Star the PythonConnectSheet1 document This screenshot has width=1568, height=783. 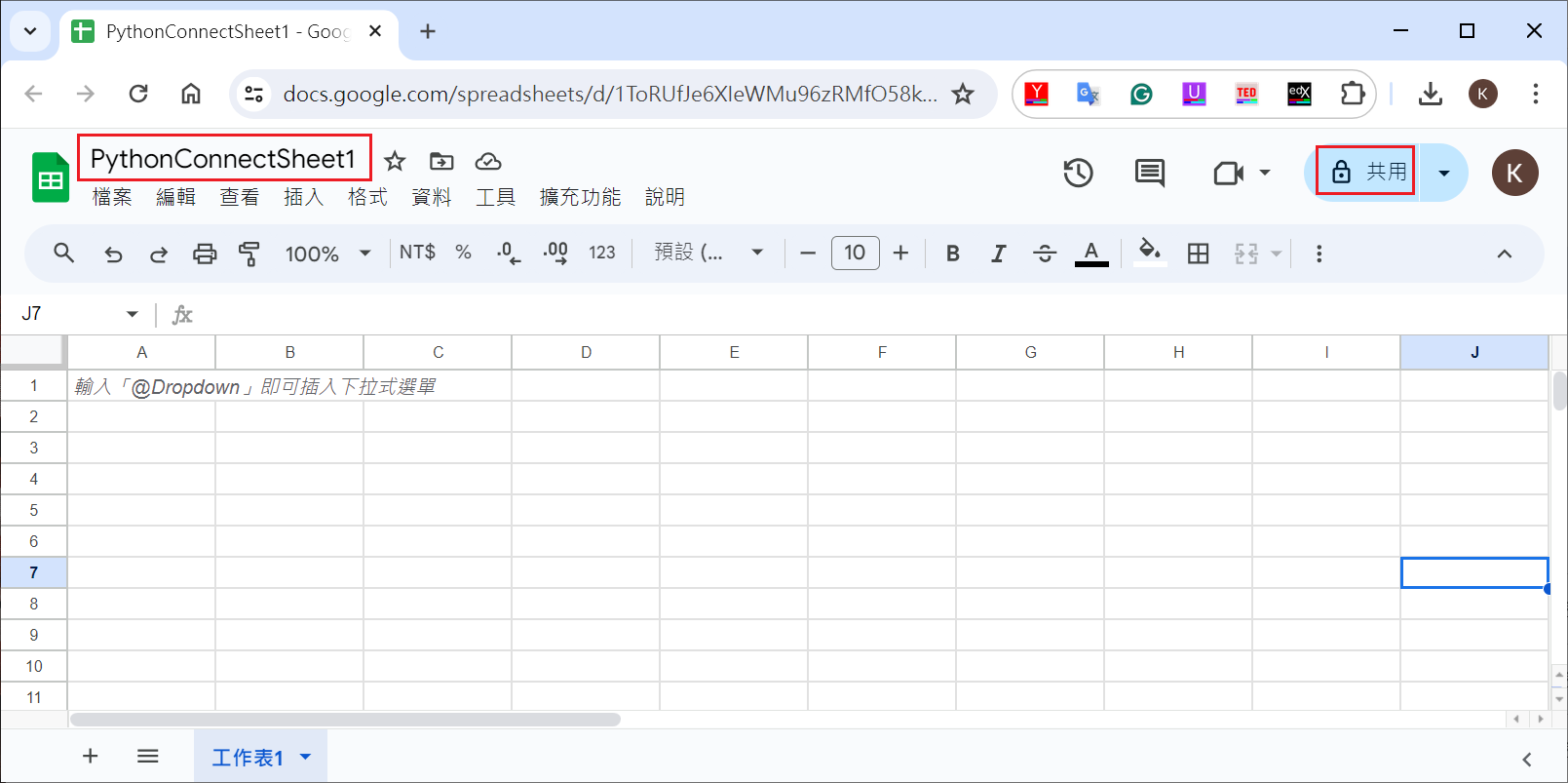[395, 161]
